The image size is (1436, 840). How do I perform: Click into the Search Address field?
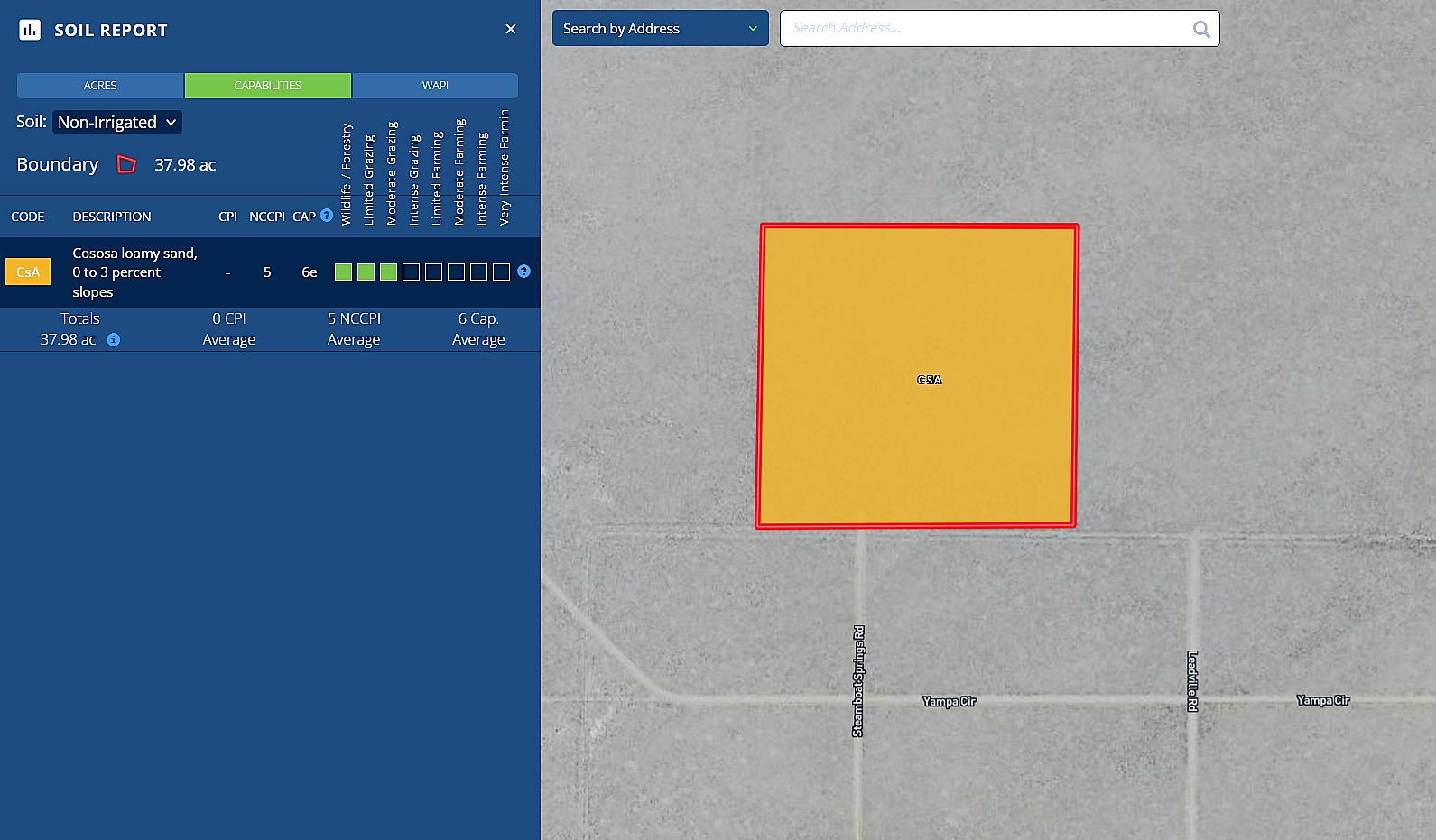click(x=984, y=29)
